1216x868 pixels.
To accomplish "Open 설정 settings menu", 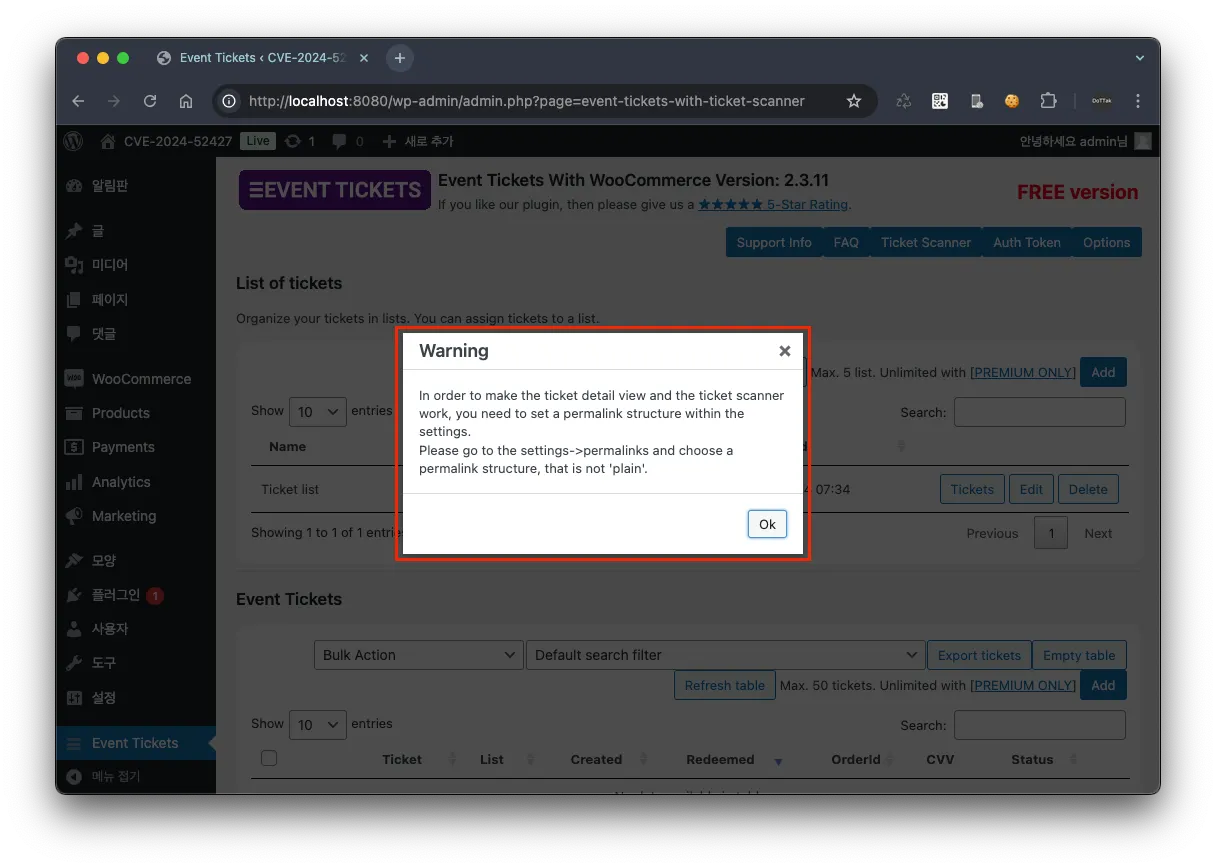I will 136,697.
